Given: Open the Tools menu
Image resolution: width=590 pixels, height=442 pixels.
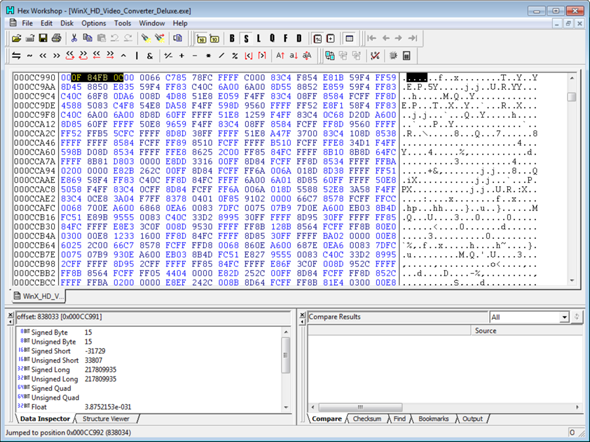Looking at the screenshot, I should pyautogui.click(x=123, y=23).
